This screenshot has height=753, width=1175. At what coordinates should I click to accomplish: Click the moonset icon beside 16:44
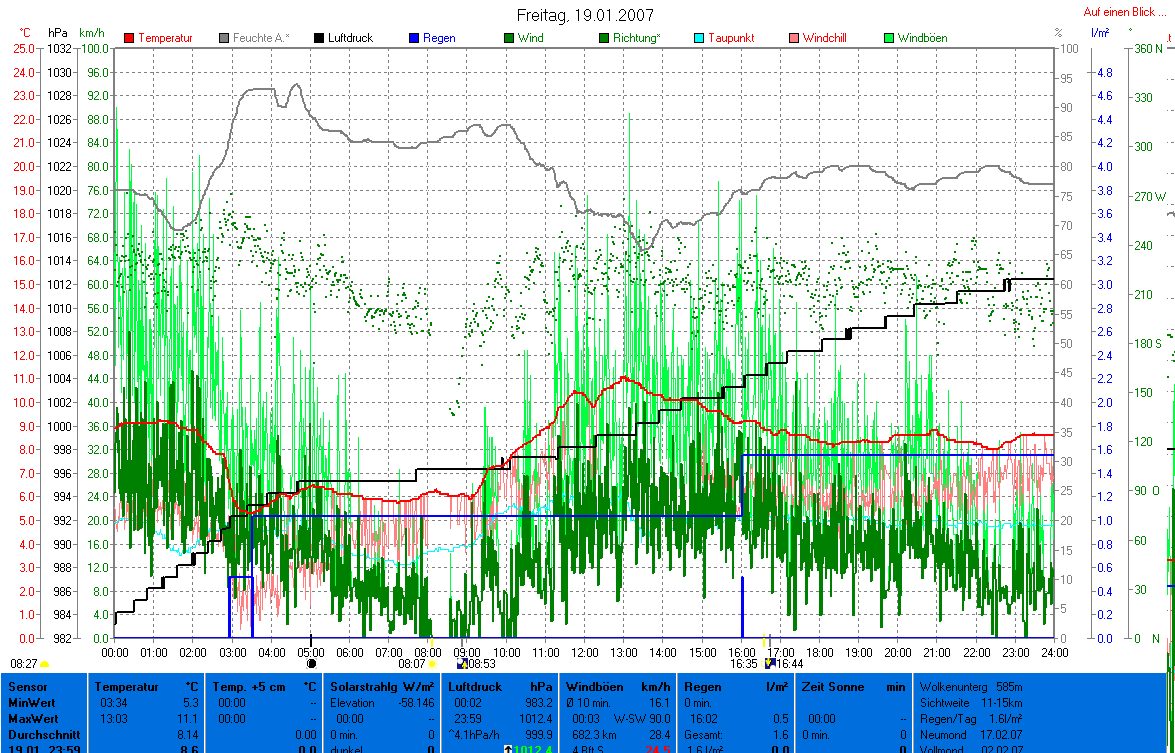(x=769, y=663)
